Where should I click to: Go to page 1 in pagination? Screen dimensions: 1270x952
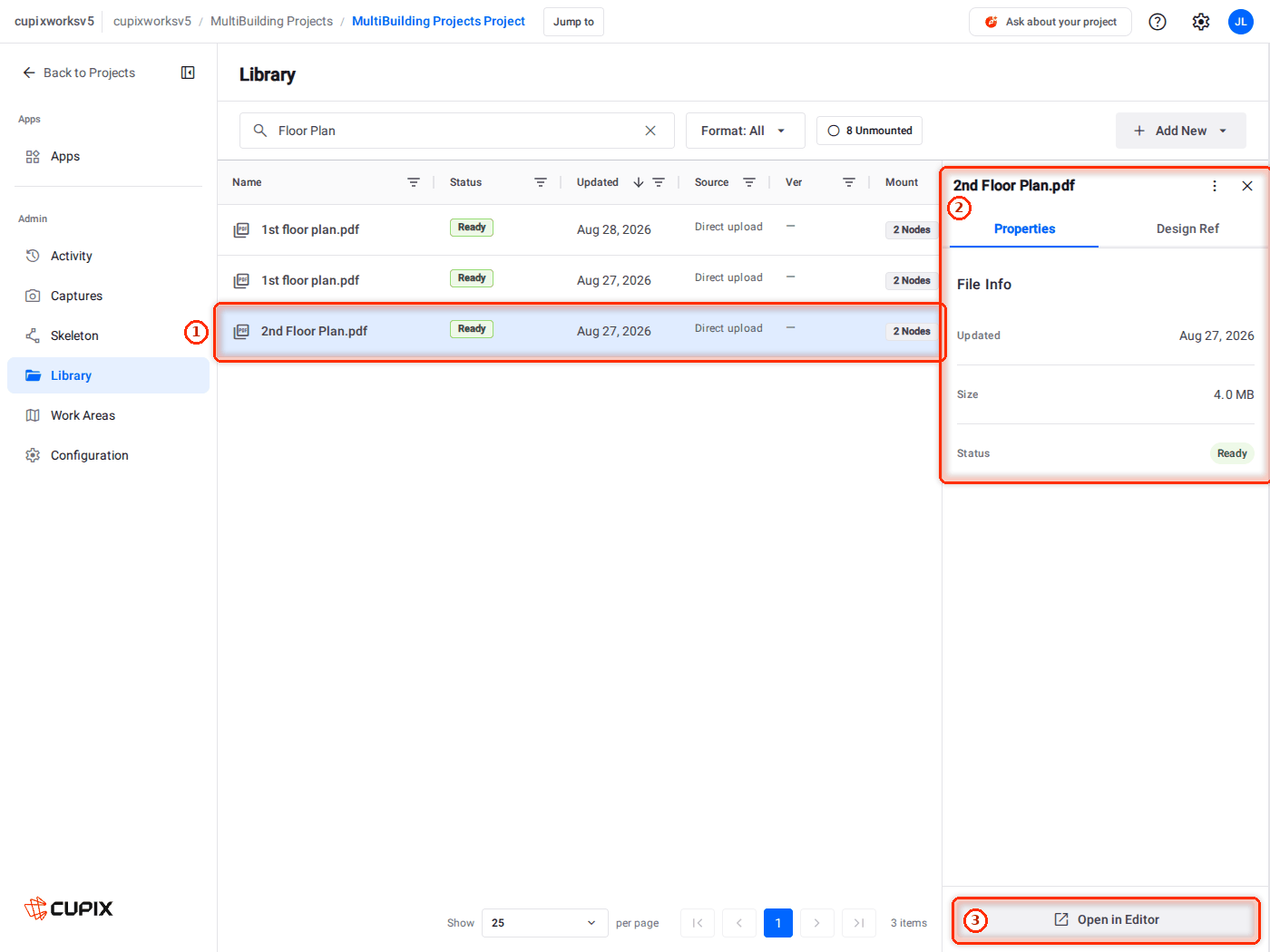[x=778, y=923]
